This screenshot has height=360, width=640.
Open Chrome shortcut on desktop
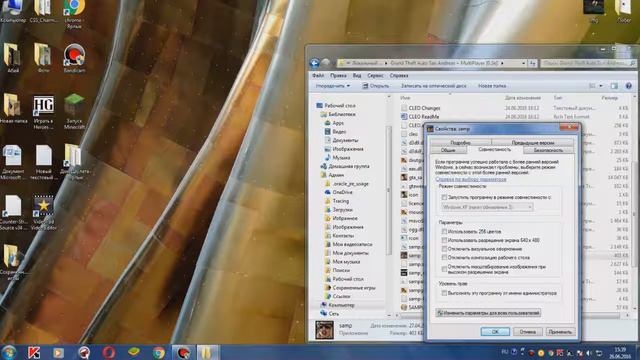coord(74,13)
